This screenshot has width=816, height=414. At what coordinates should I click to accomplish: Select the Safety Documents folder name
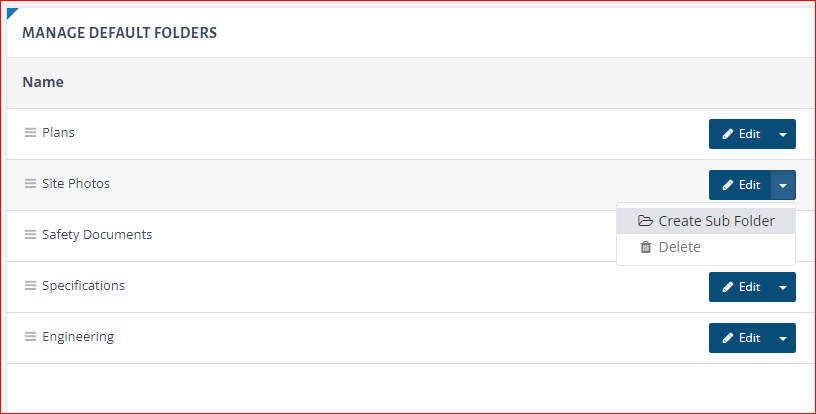click(x=97, y=235)
